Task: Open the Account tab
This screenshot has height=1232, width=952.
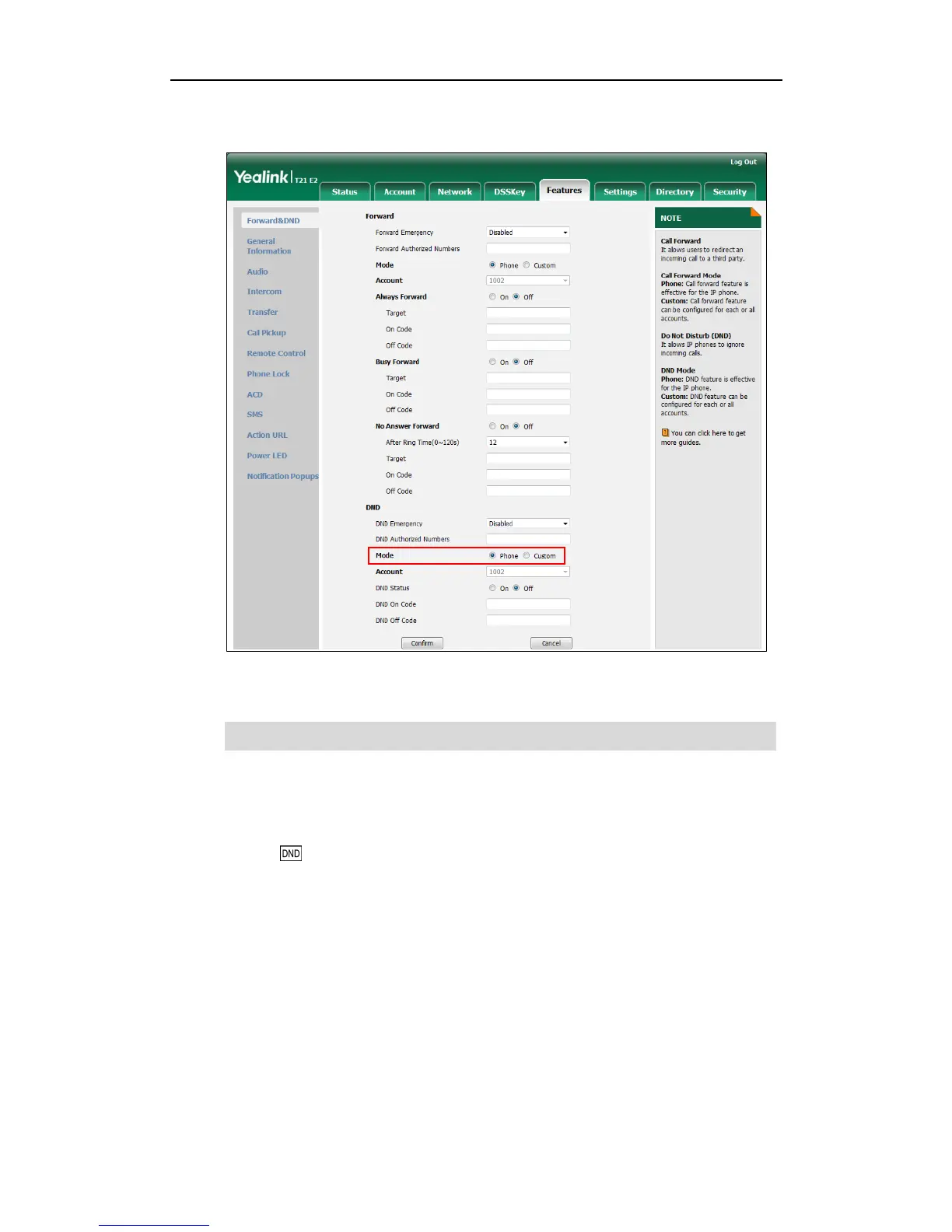Action: click(400, 191)
